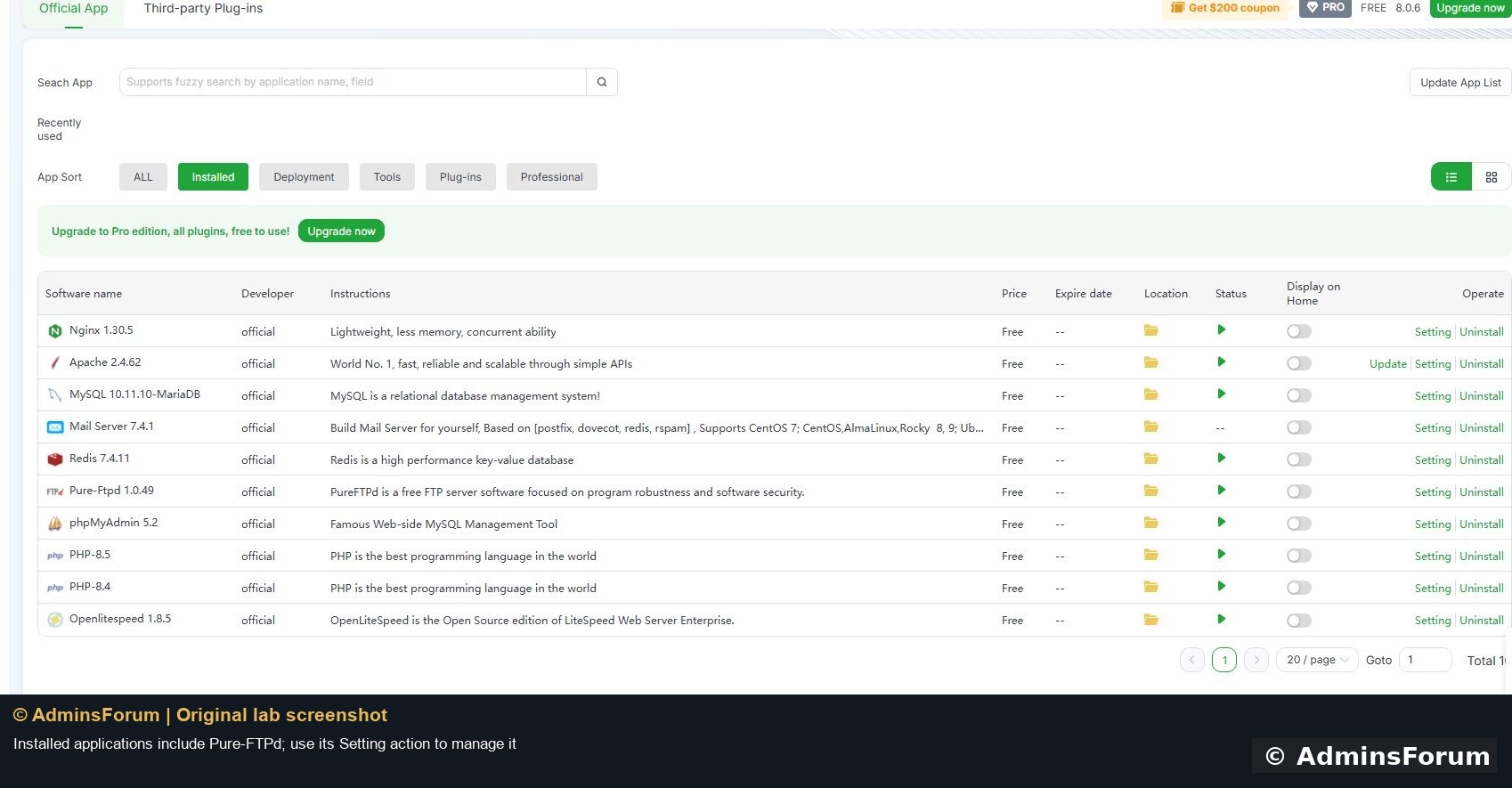Click green Upgrade now banner button
Screen dimensions: 1512x788
(x=341, y=231)
